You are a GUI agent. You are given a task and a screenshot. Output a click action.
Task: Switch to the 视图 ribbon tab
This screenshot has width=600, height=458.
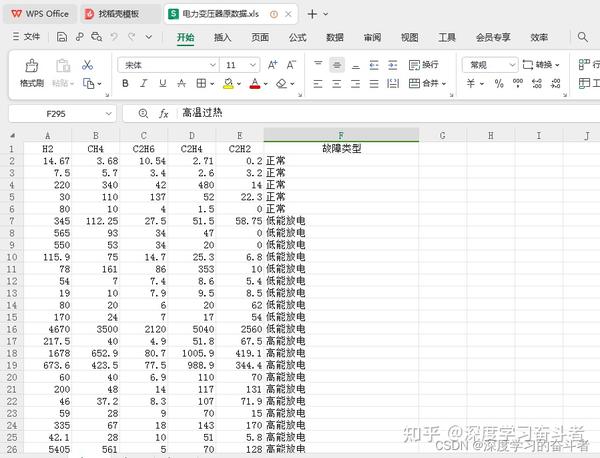(x=409, y=37)
